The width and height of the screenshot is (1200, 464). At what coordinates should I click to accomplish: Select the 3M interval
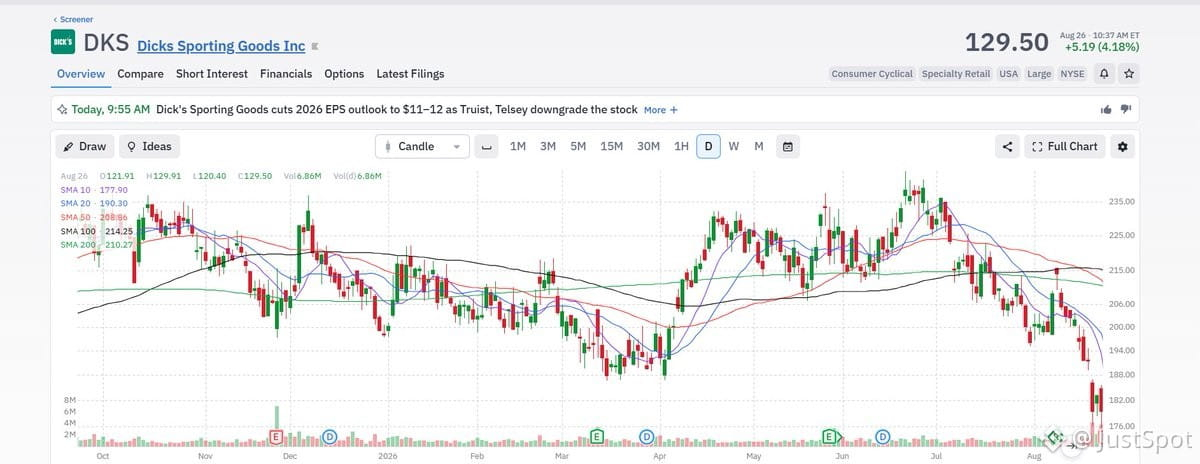548,146
